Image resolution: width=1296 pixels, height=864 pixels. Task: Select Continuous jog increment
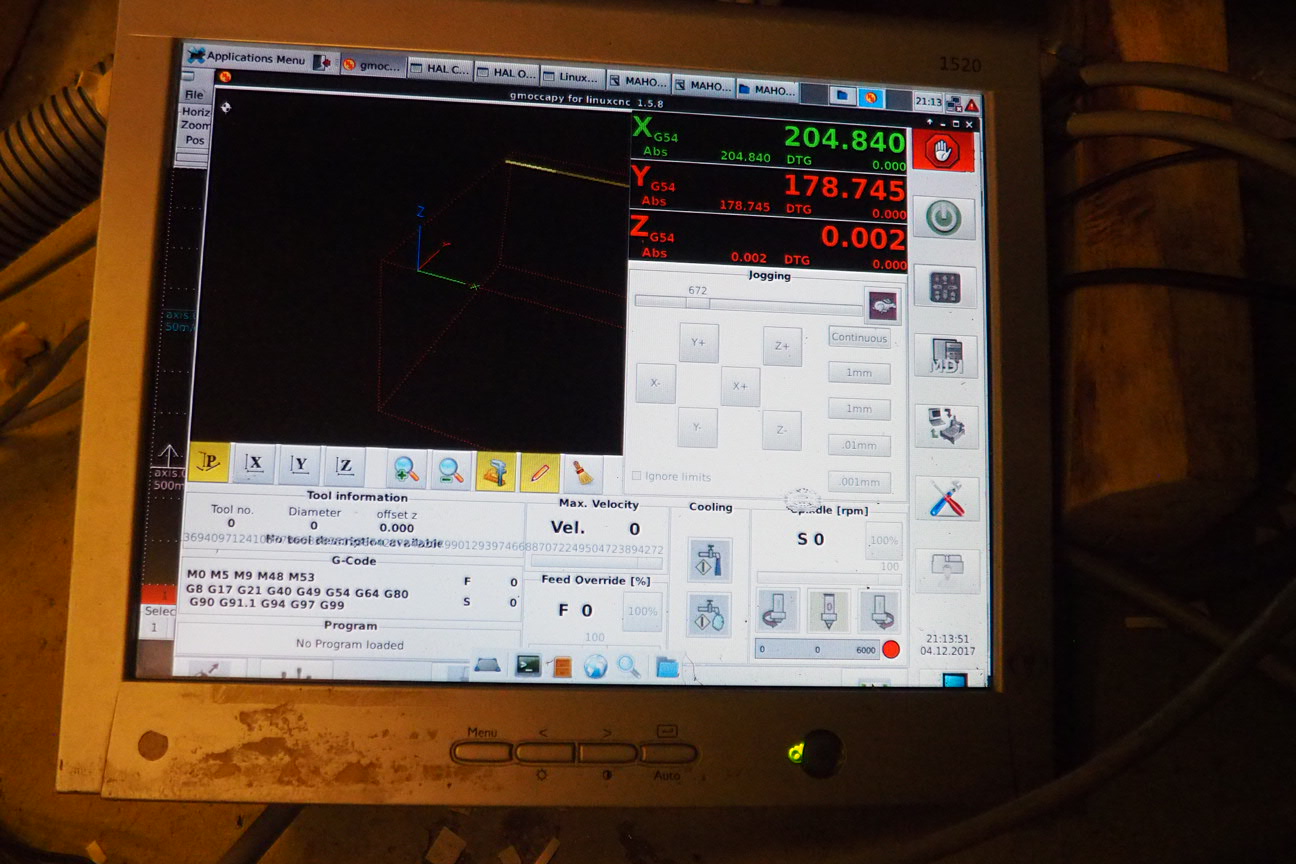click(x=859, y=338)
